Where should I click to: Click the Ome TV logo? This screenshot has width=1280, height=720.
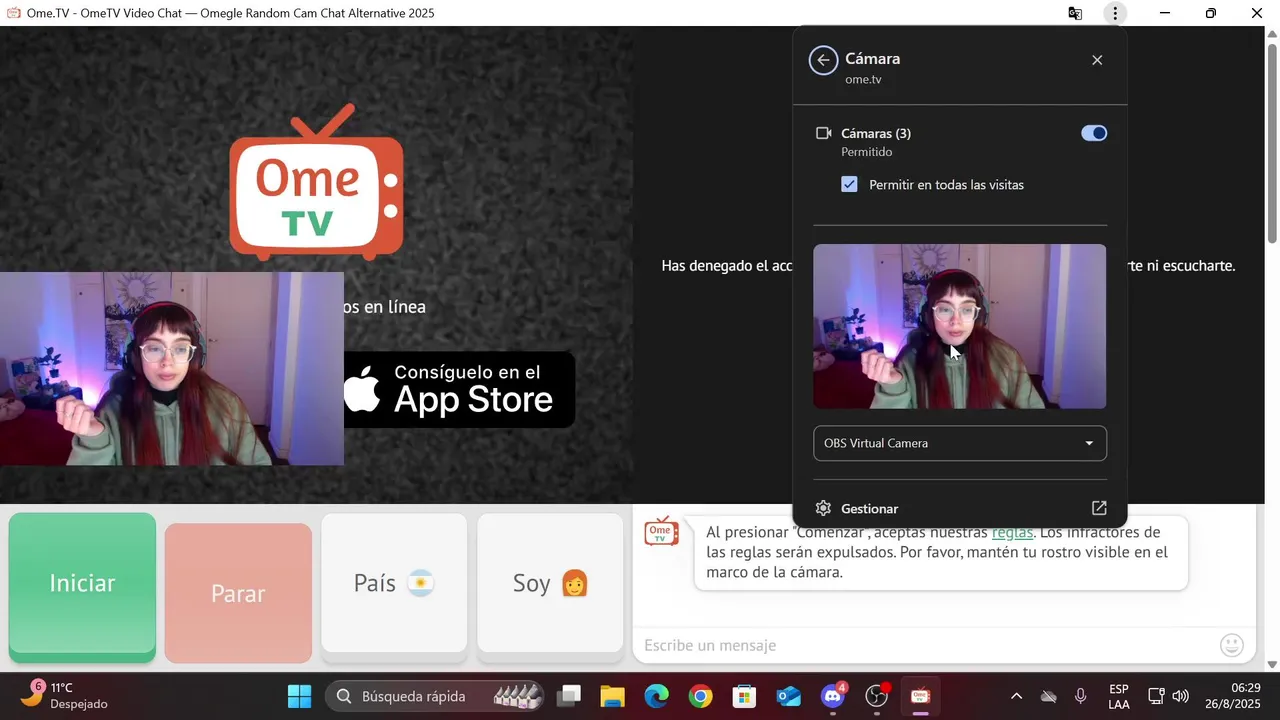tap(316, 182)
